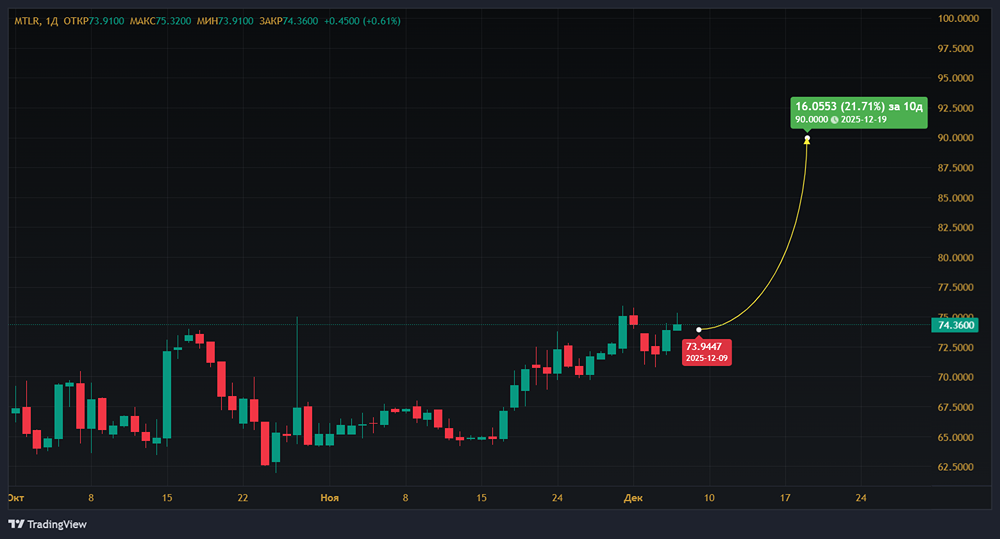Click the 1Д interval in chart legend

[x=52, y=21]
